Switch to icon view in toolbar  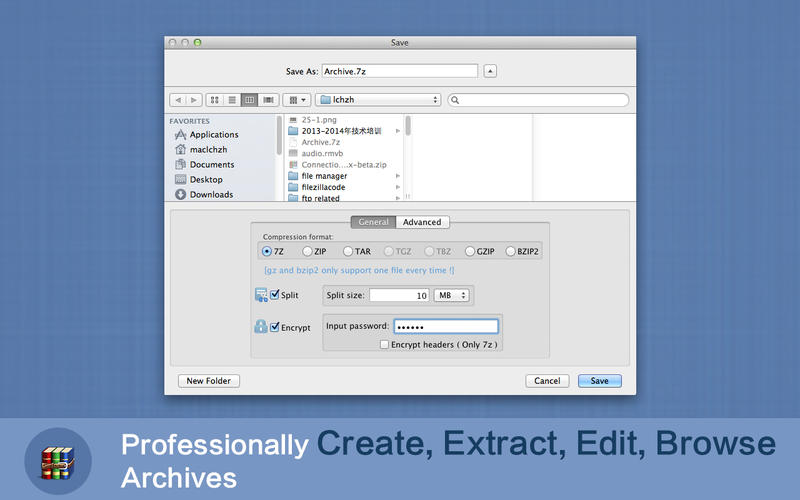coord(214,100)
